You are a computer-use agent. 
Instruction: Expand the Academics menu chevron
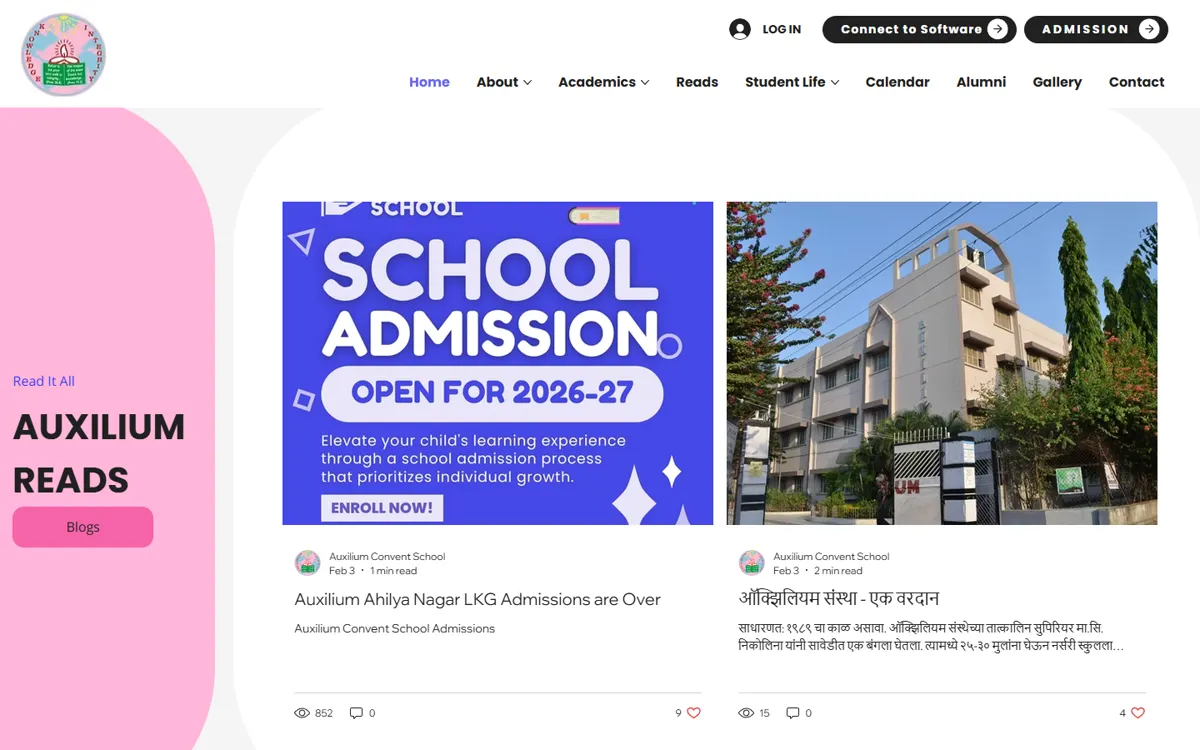coord(645,82)
